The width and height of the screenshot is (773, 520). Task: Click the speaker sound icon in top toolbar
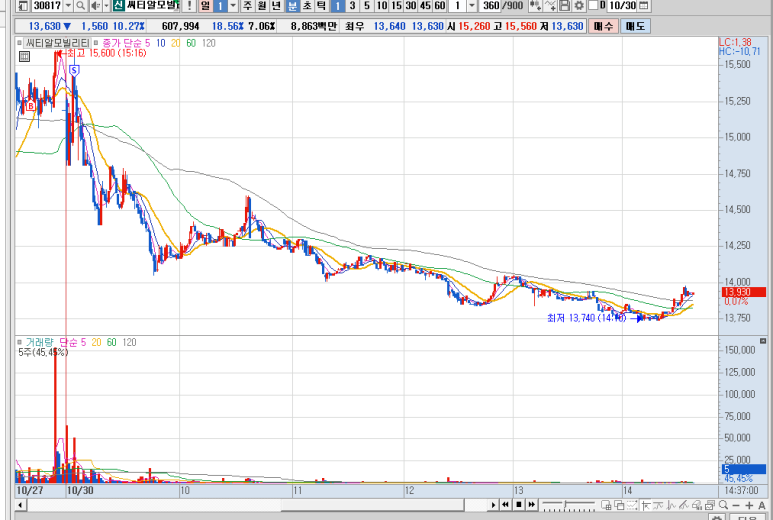pyautogui.click(x=96, y=5)
